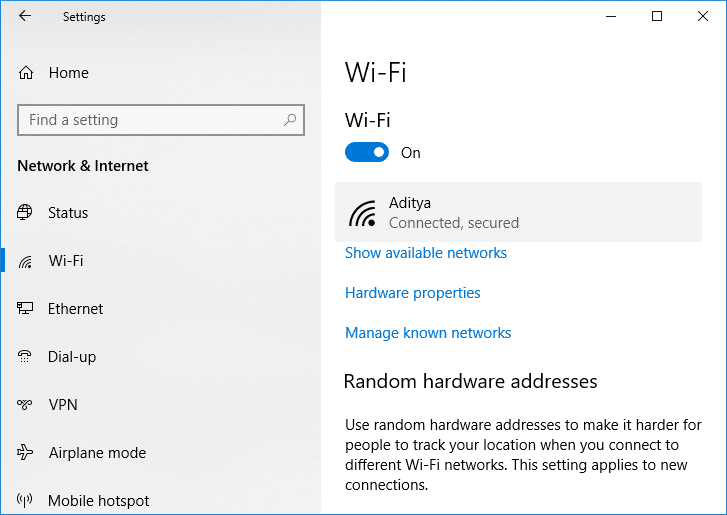This screenshot has width=727, height=515.
Task: Select Mobile hotspot in sidebar
Action: 98,501
